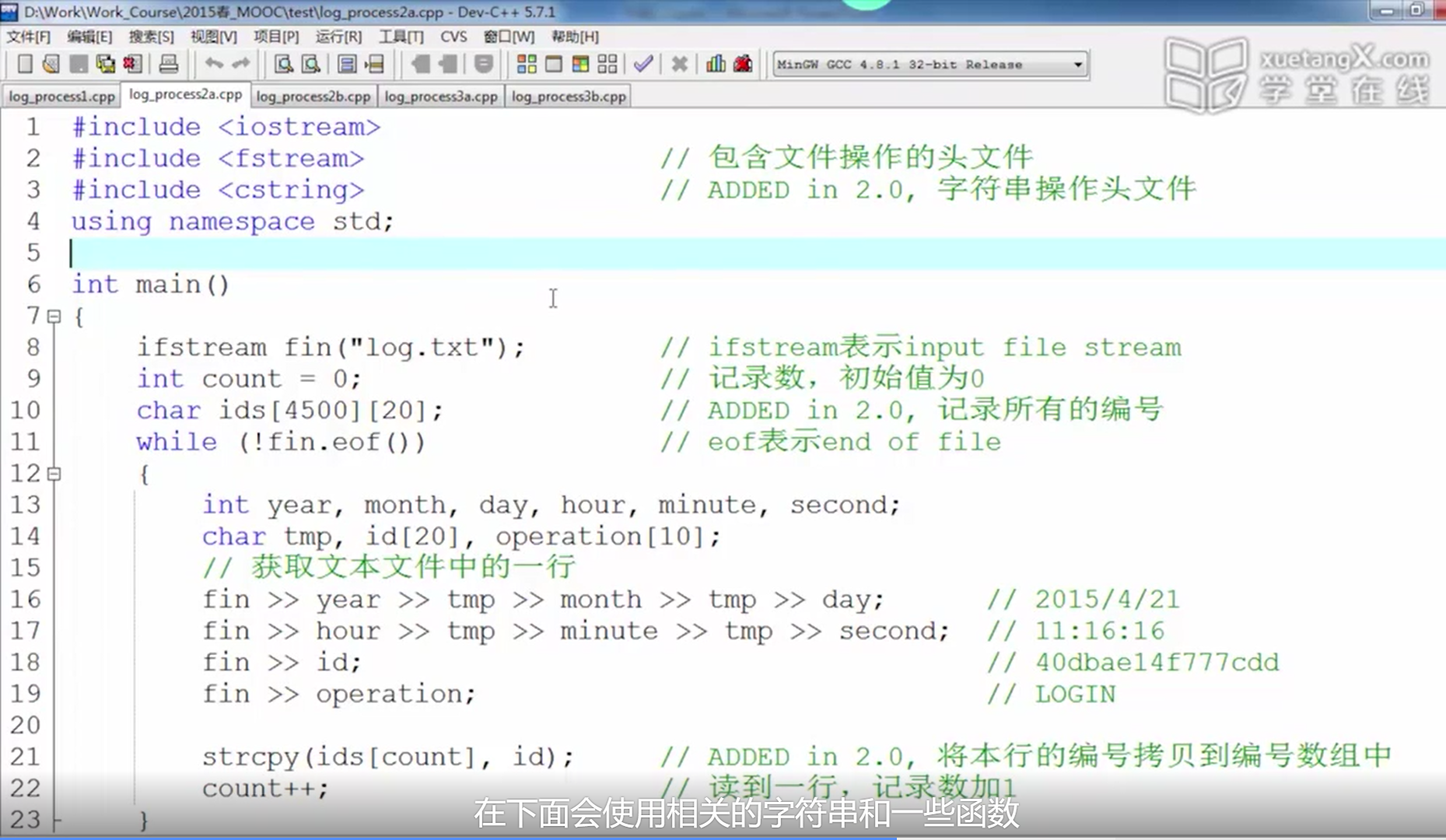Viewport: 1446px width, 840px height.
Task: Click the Run window icon
Action: click(554, 65)
